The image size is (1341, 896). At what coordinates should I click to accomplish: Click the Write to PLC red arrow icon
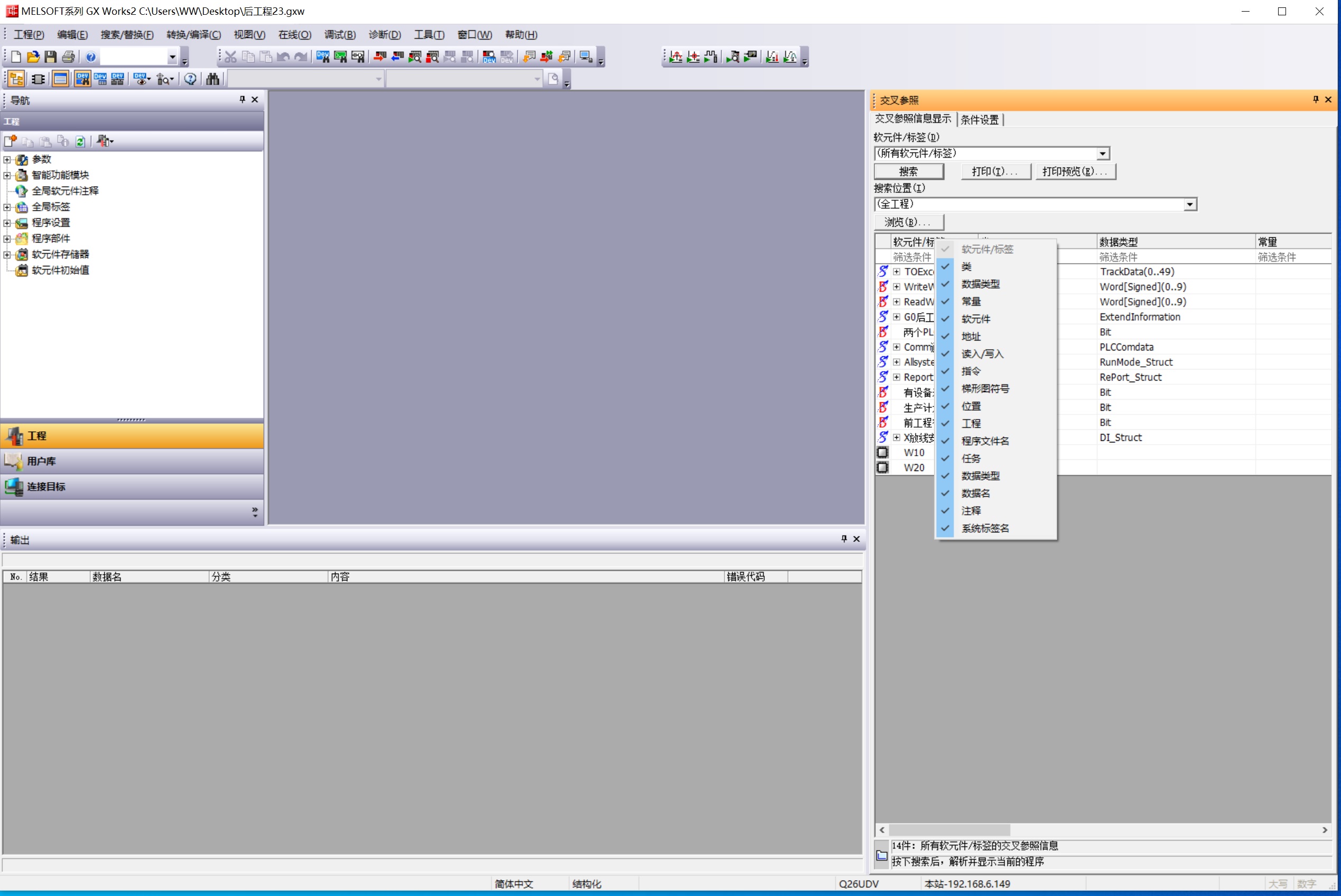point(380,57)
